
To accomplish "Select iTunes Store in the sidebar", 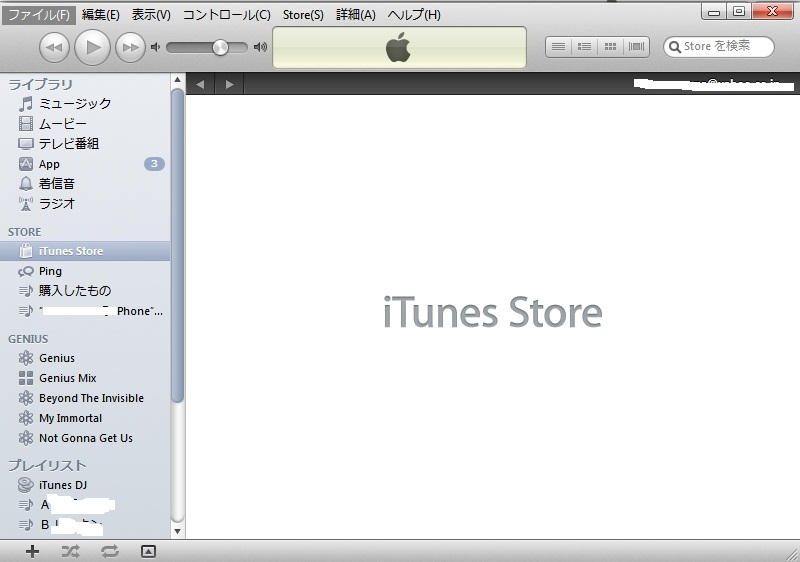I will tap(85, 251).
